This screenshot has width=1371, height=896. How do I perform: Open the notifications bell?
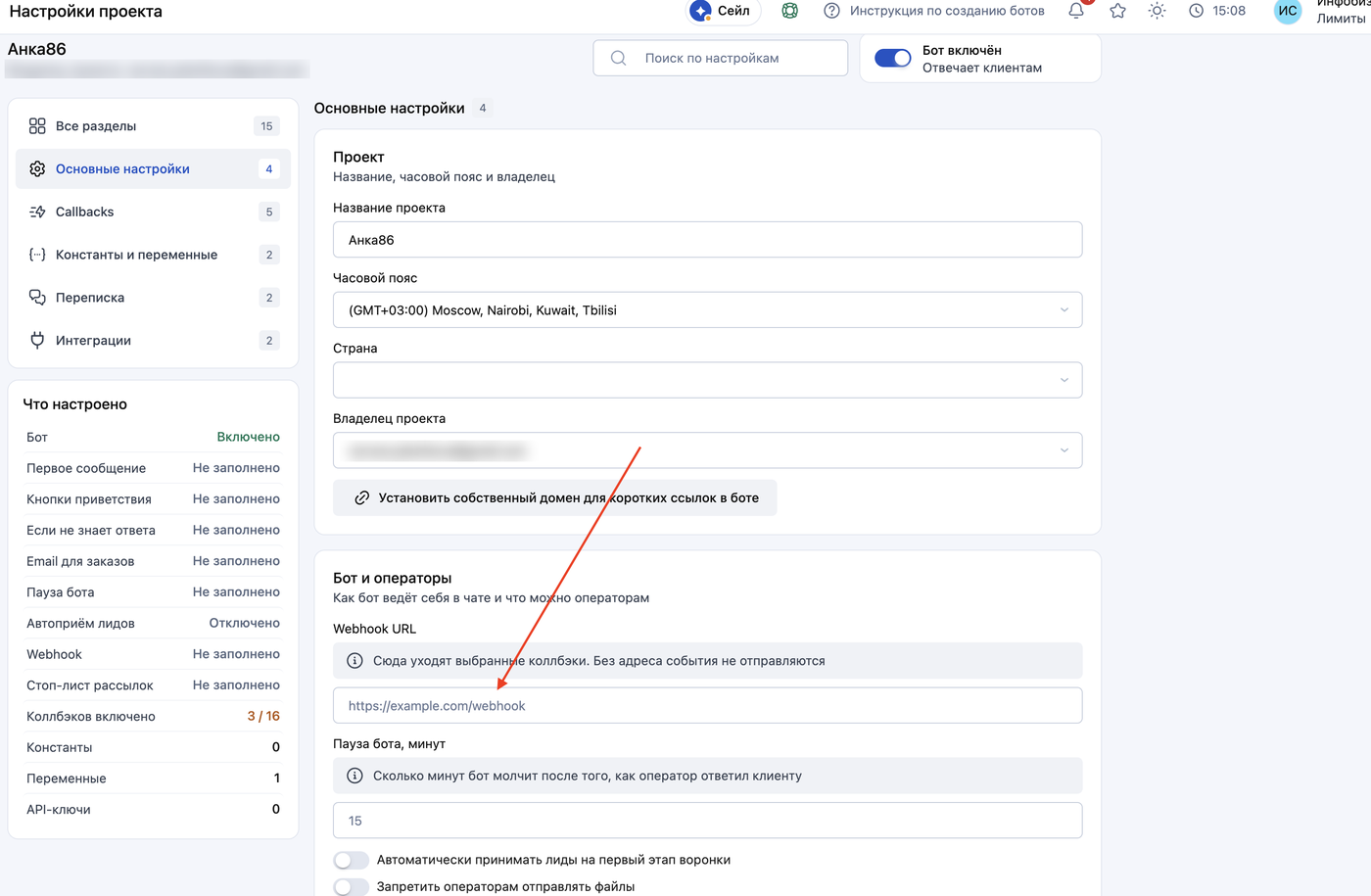click(x=1076, y=11)
